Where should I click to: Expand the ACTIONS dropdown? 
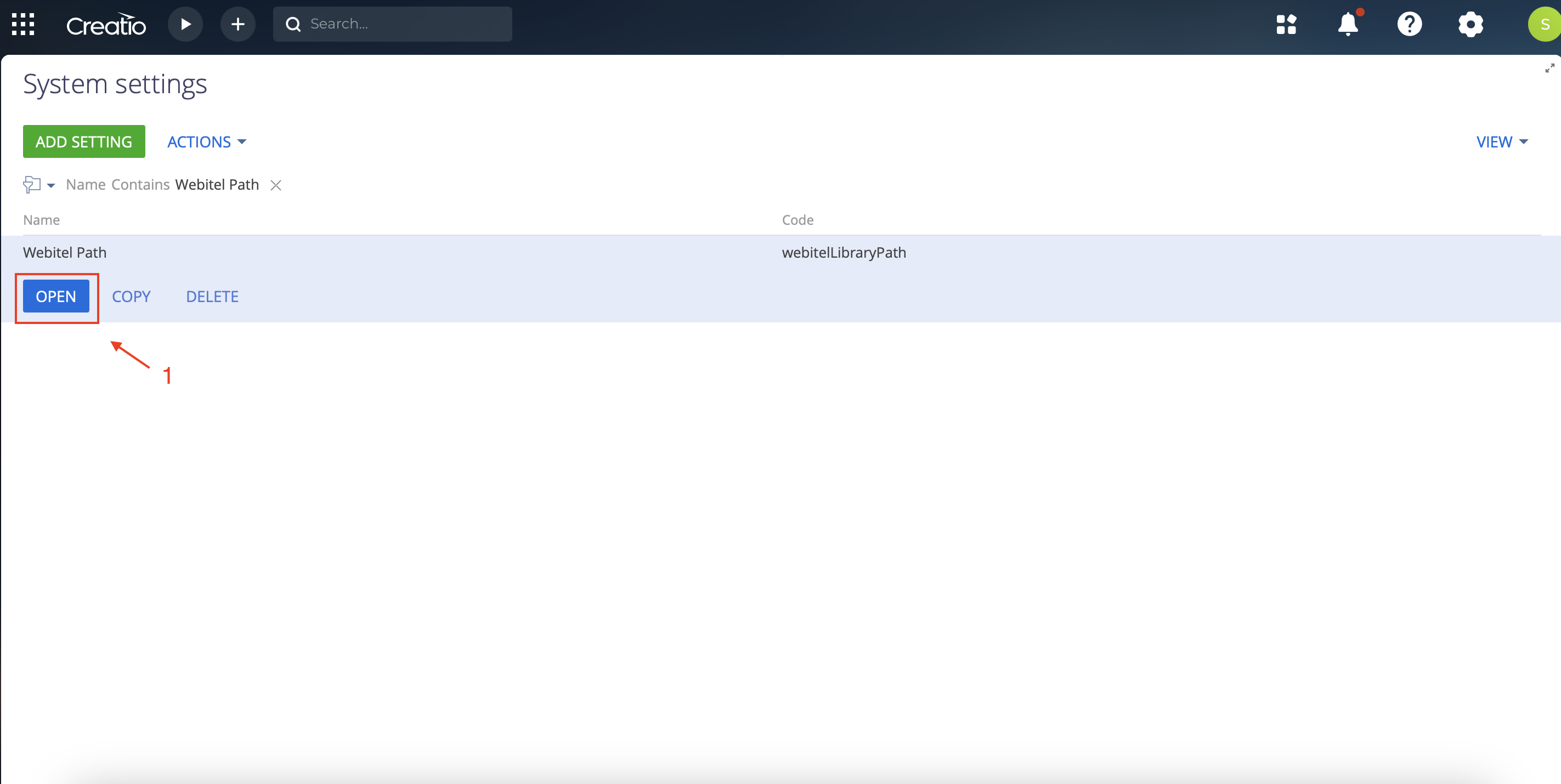point(207,142)
